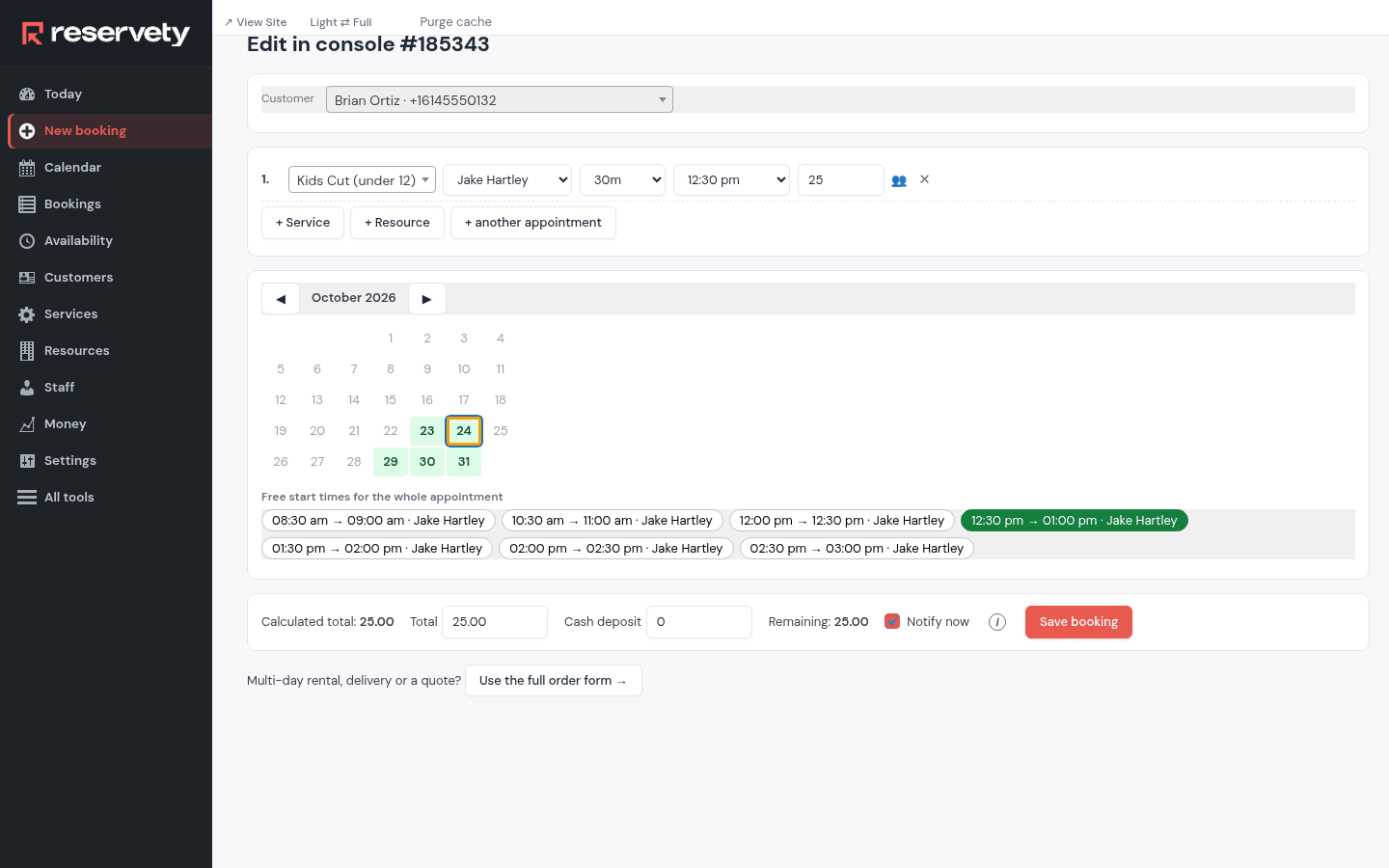
Task: Click the Services gear icon
Action: [27, 314]
